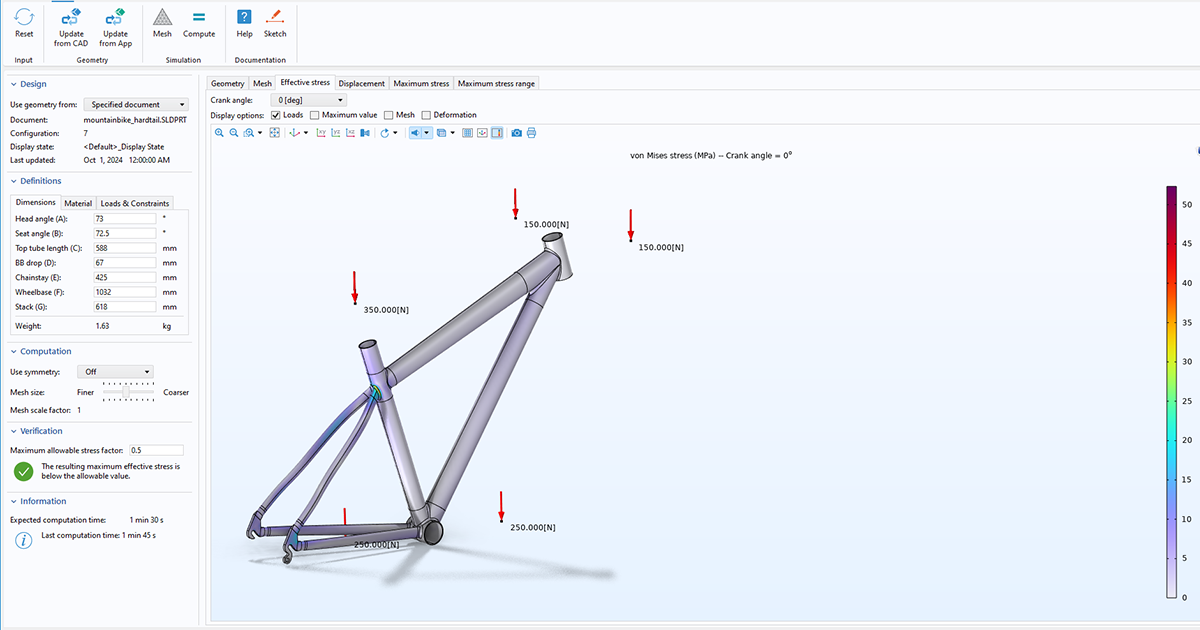
Task: Print the graphics view using printer icon
Action: pyautogui.click(x=531, y=132)
